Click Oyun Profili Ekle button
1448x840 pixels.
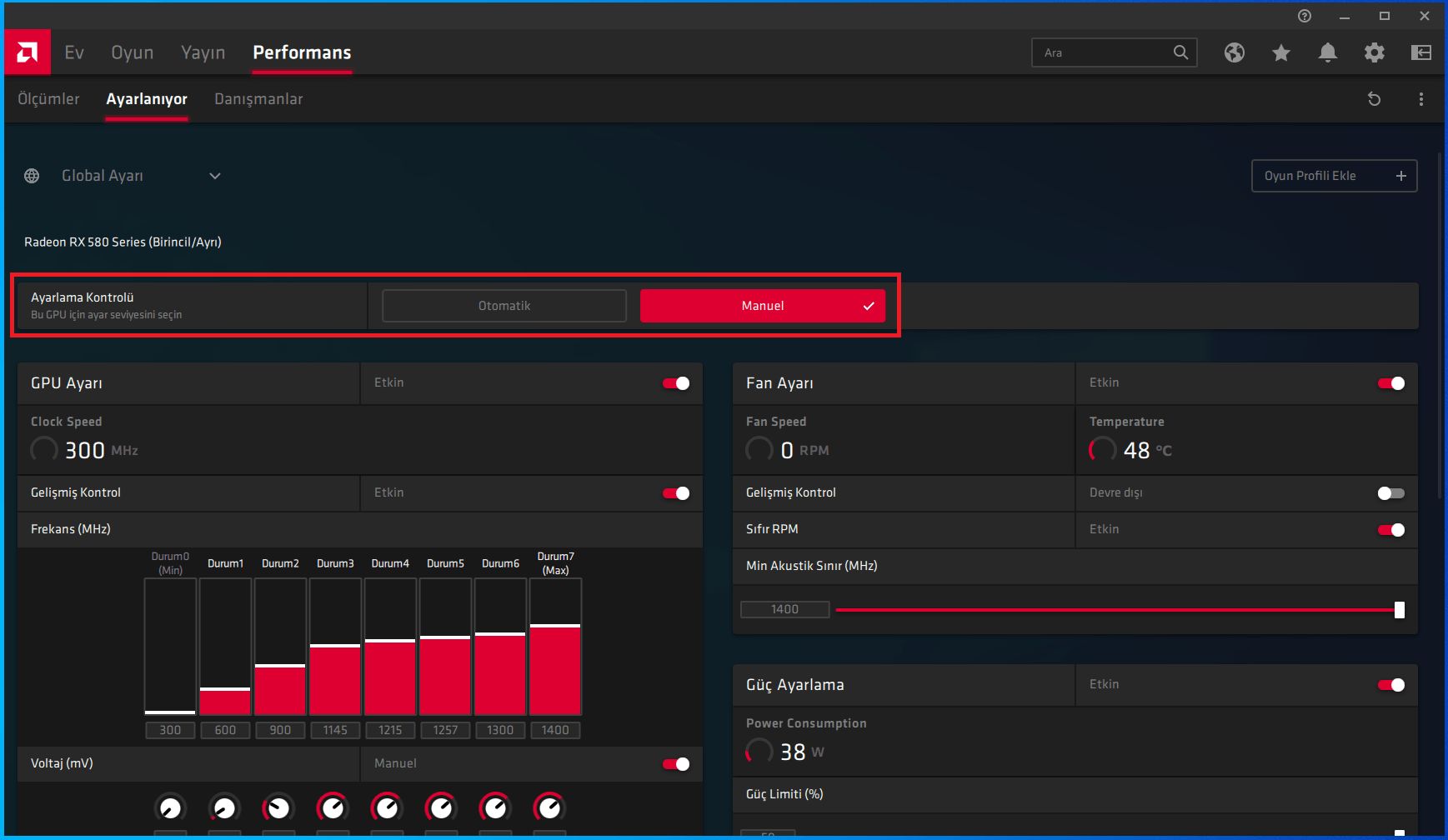tap(1333, 176)
